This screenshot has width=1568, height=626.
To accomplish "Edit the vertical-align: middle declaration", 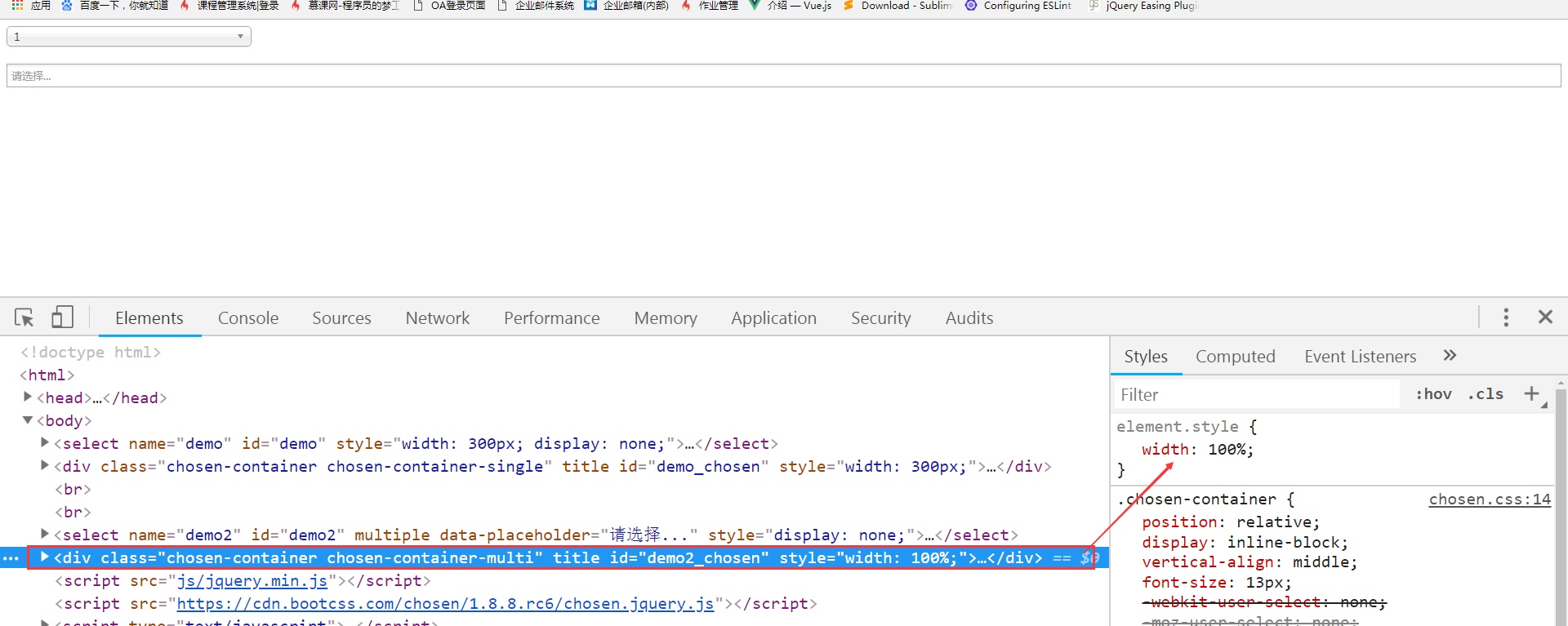I will (1249, 562).
